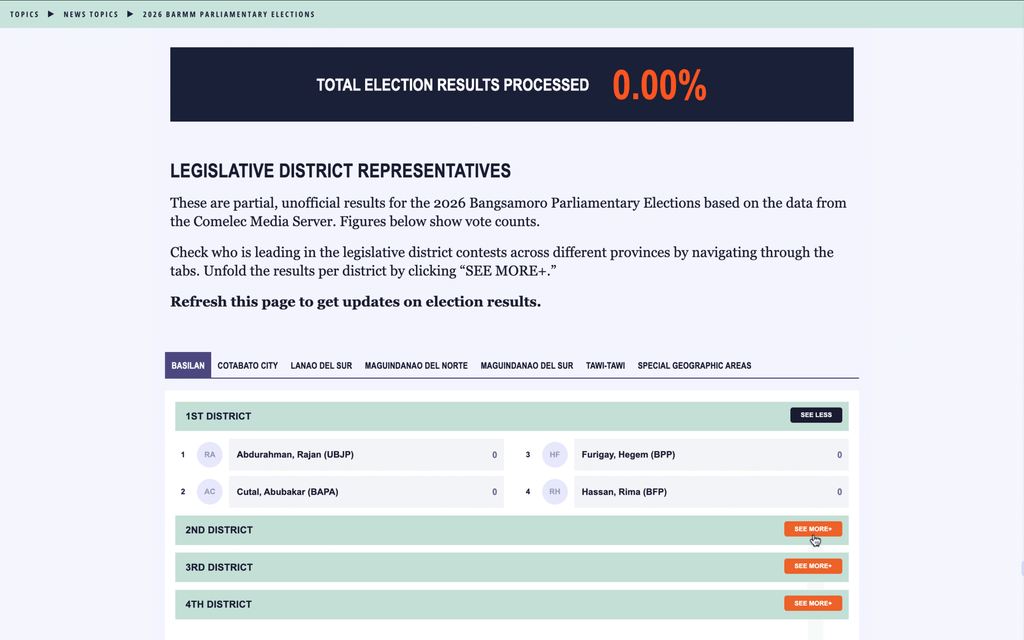The image size is (1024, 640).
Task: Click the arrow after Topics in breadcrumb
Action: [x=51, y=14]
